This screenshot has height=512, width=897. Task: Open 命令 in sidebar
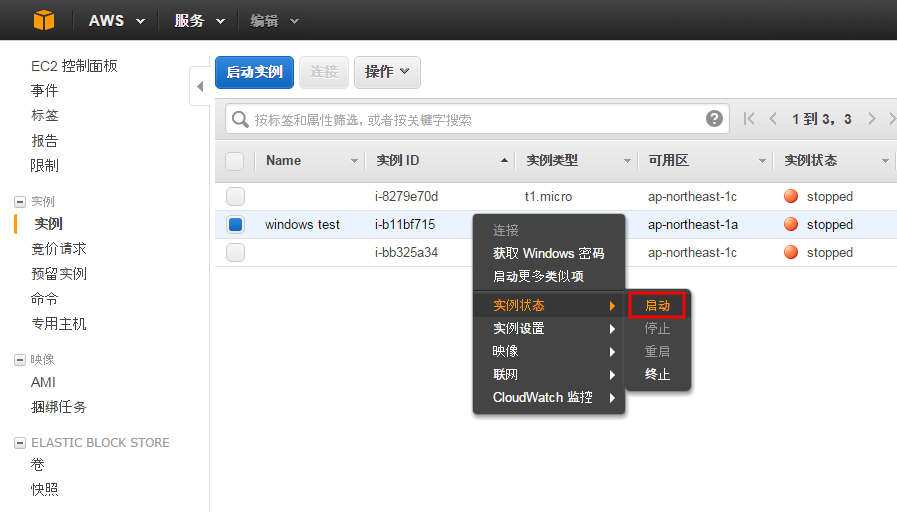coord(45,299)
